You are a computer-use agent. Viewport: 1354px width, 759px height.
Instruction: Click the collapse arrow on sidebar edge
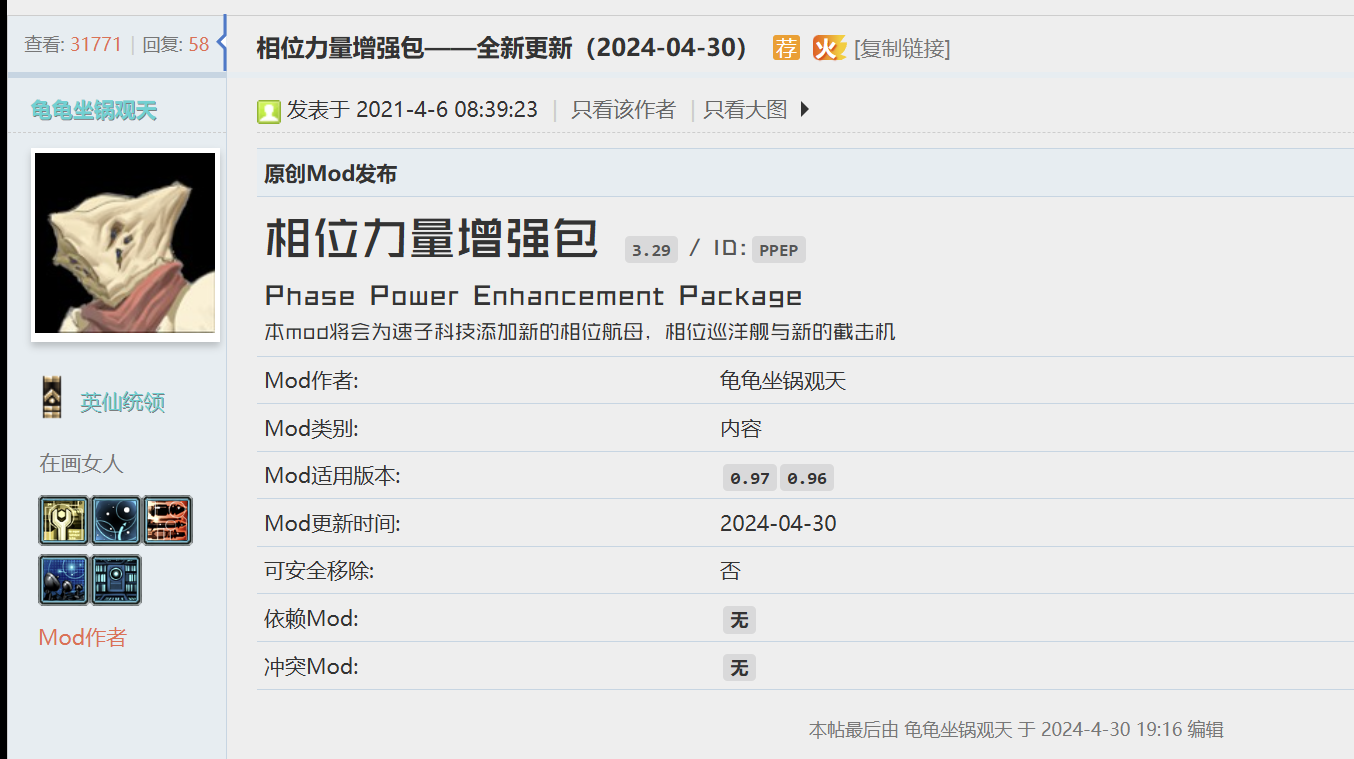(x=222, y=43)
